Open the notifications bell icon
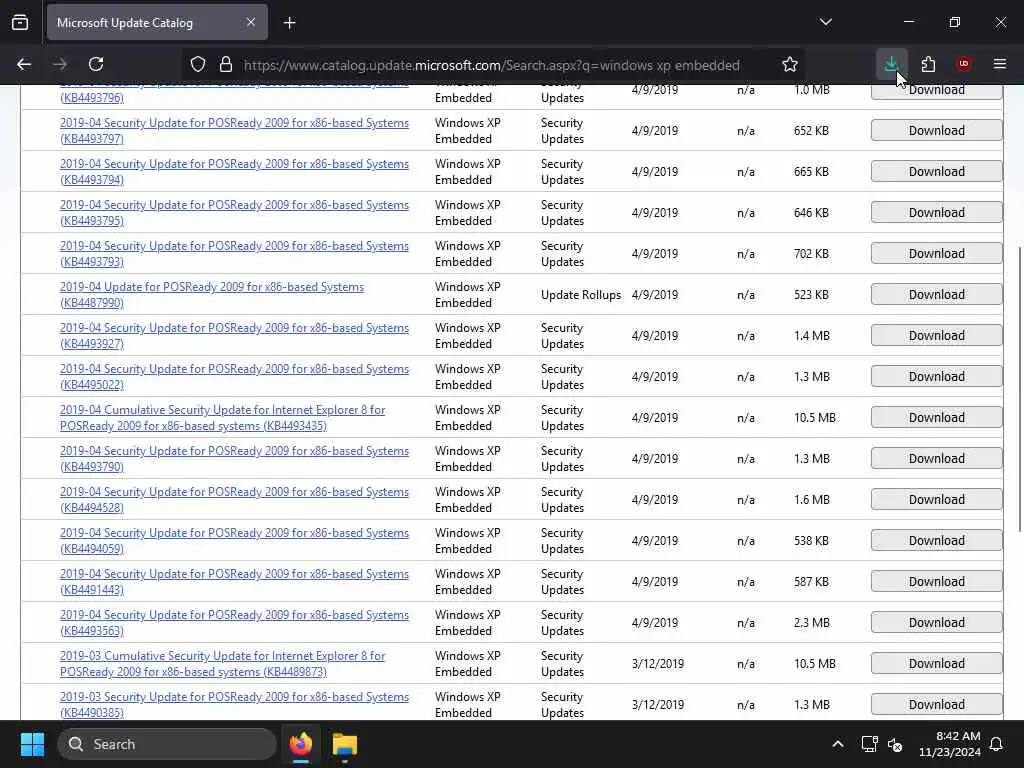The width and height of the screenshot is (1024, 768). click(x=997, y=744)
